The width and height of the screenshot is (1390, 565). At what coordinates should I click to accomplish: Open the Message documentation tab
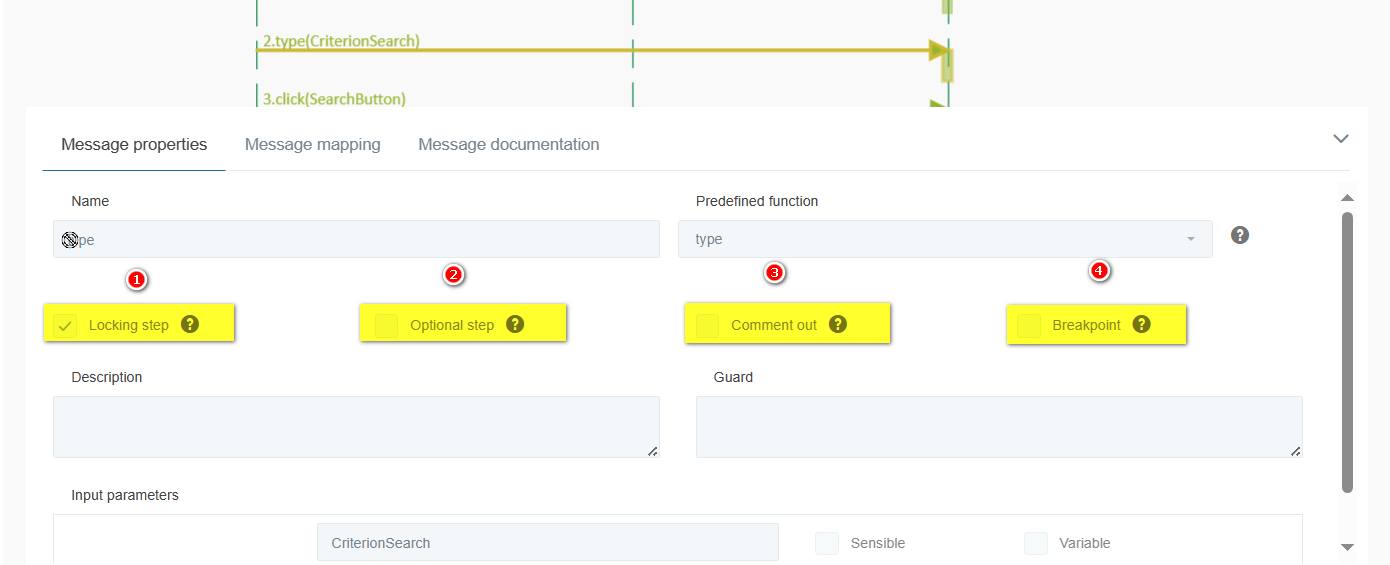(509, 145)
